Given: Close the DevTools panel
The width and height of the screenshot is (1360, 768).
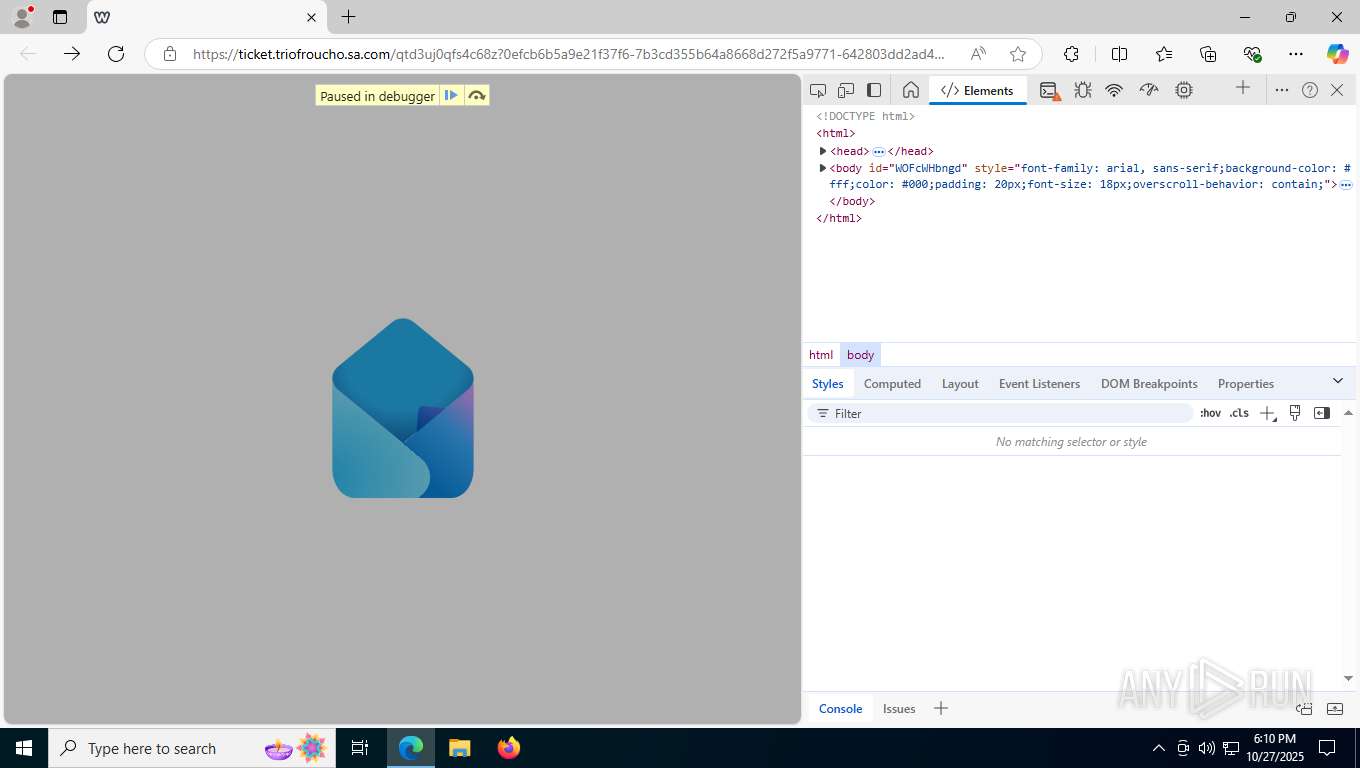Looking at the screenshot, I should click(1338, 90).
